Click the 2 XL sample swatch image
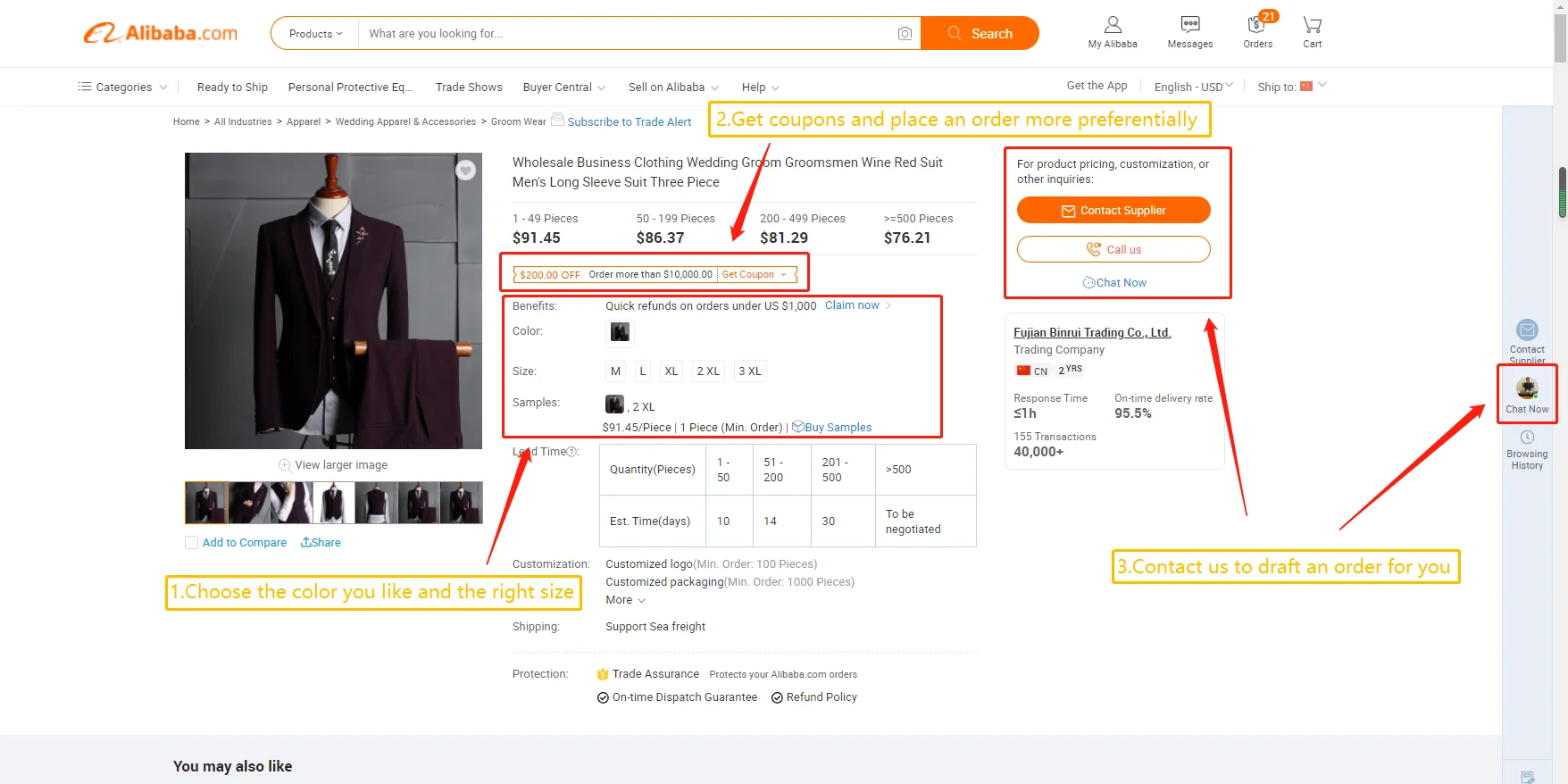 (x=614, y=405)
